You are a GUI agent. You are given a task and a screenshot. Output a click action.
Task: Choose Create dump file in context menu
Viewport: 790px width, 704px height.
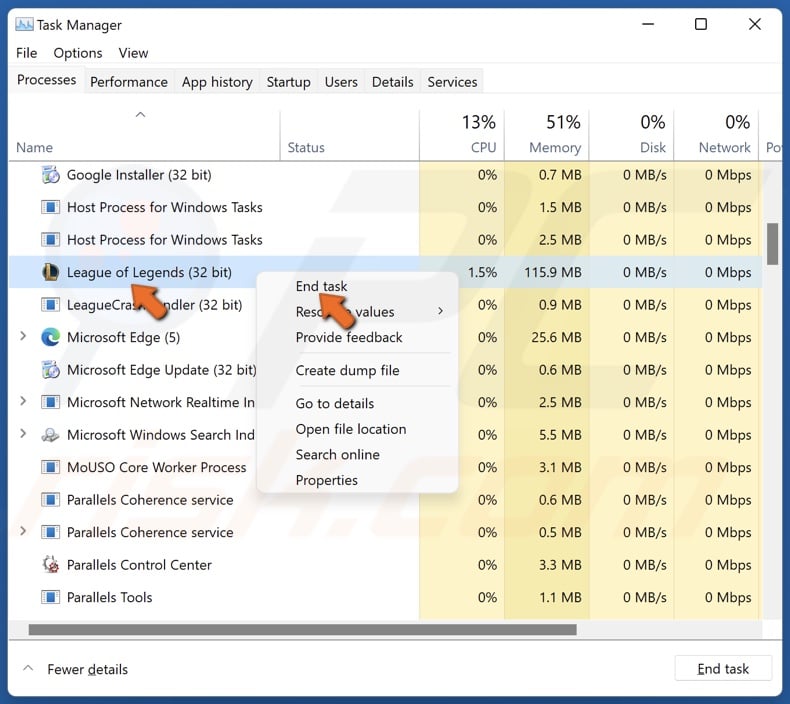[x=348, y=370]
